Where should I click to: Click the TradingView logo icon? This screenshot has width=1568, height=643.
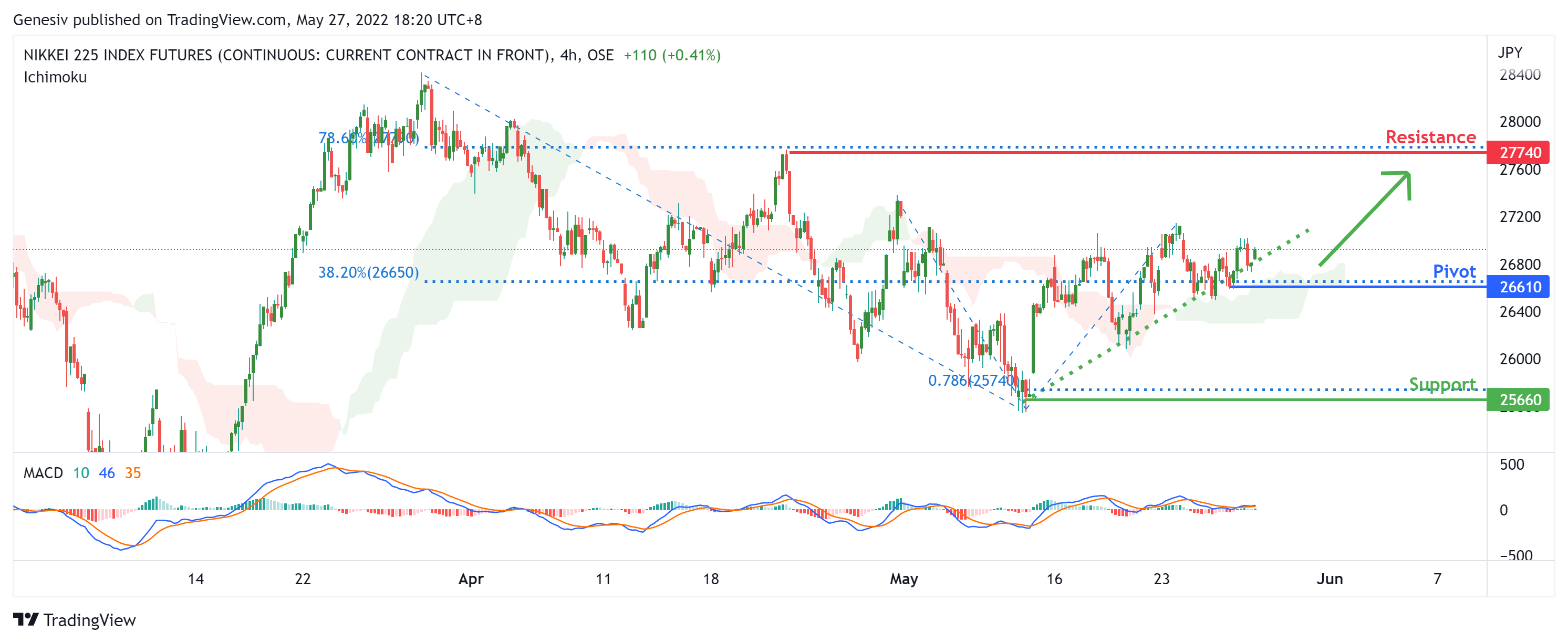26,619
